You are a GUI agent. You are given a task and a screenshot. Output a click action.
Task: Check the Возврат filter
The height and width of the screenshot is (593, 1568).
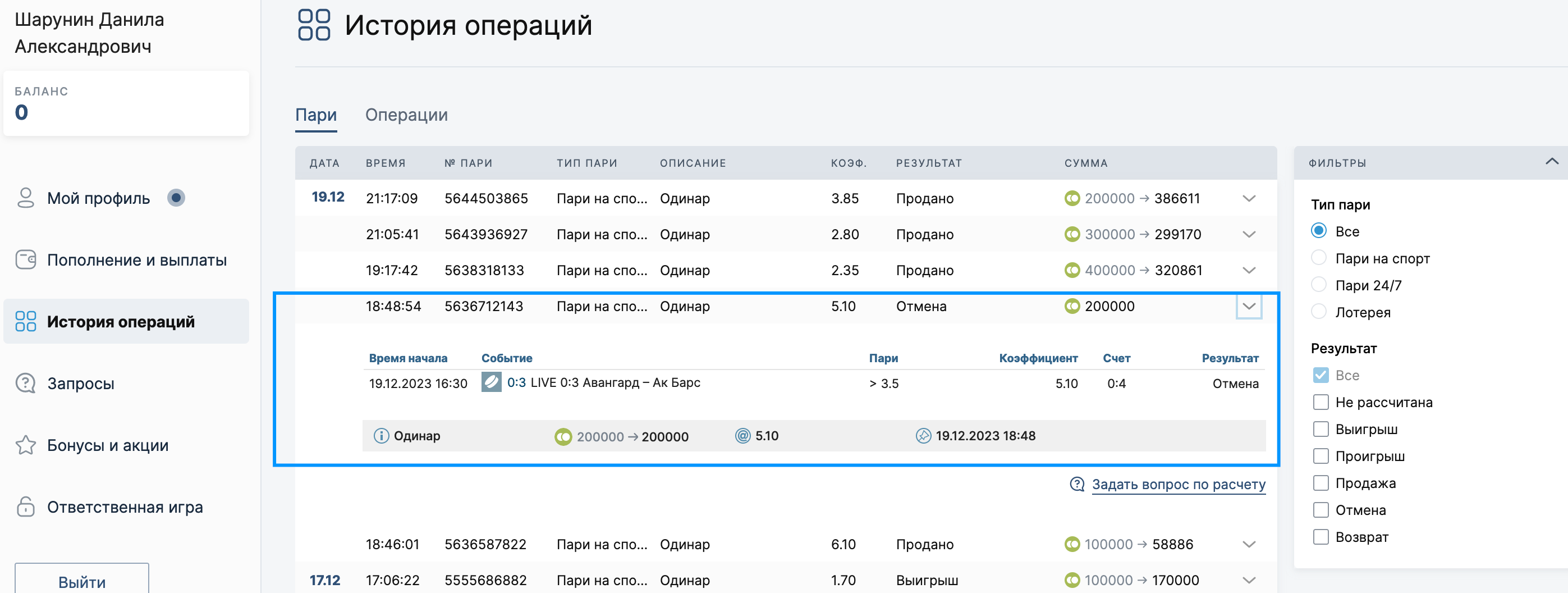1321,537
